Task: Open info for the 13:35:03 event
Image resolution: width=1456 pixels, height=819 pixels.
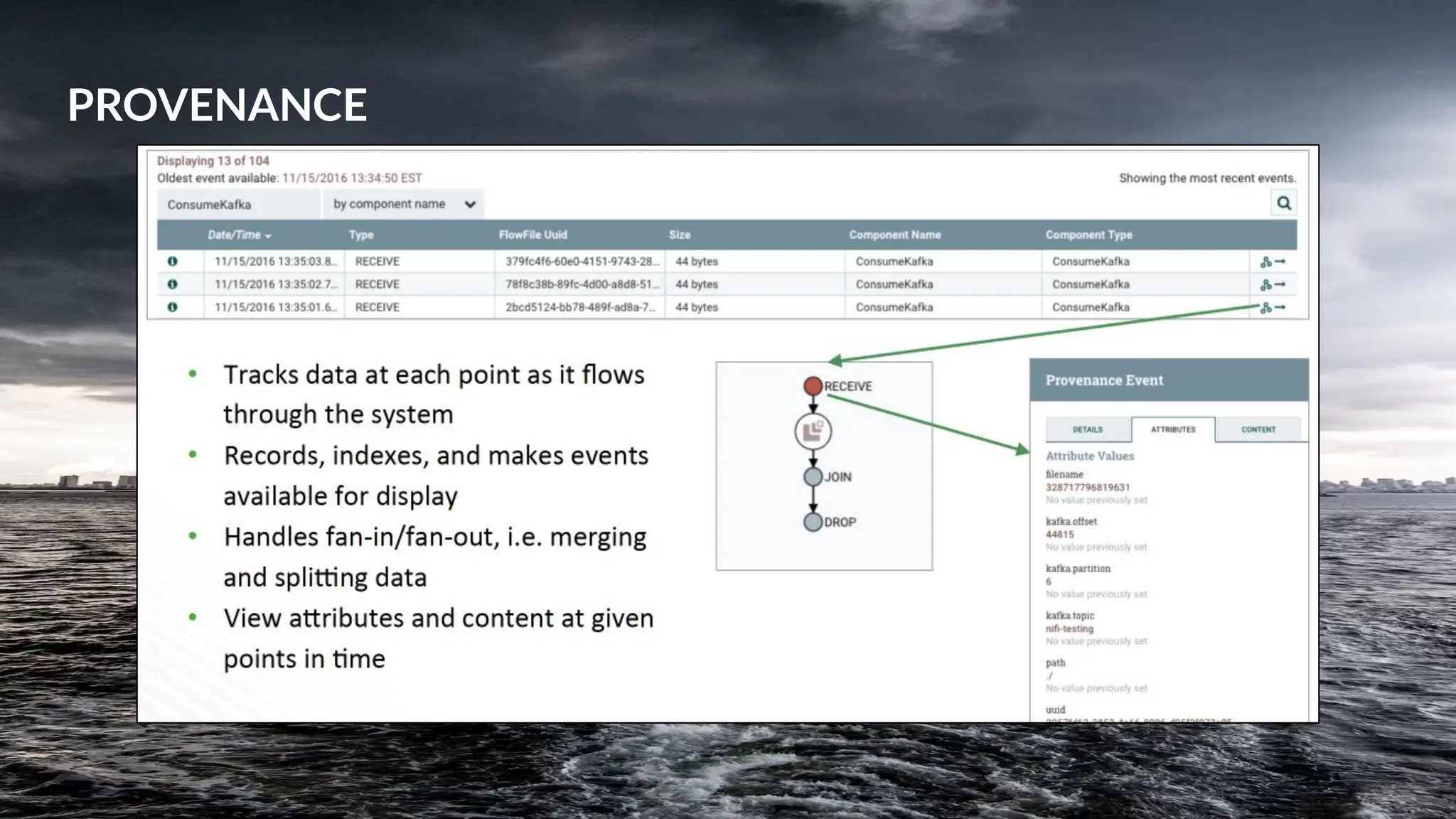Action: [172, 262]
